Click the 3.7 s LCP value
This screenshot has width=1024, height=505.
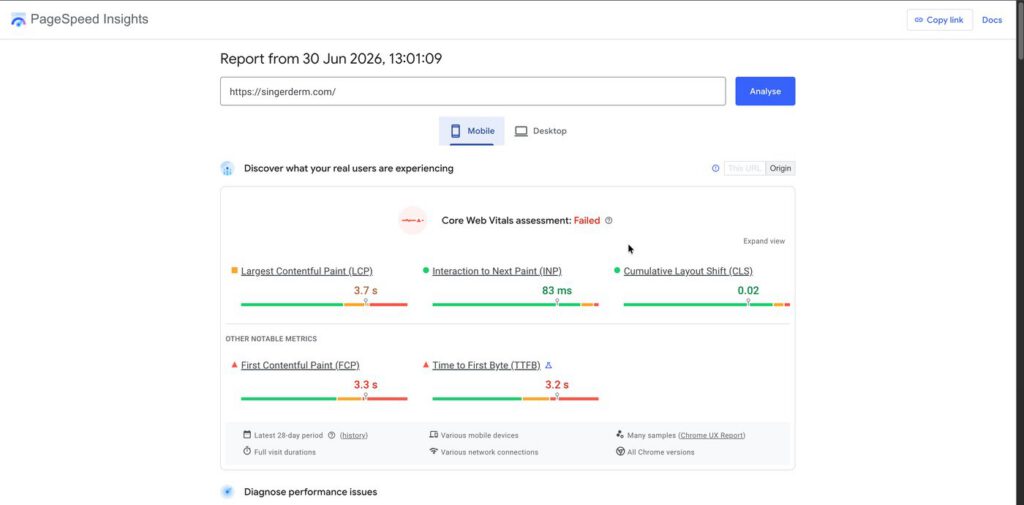click(366, 291)
